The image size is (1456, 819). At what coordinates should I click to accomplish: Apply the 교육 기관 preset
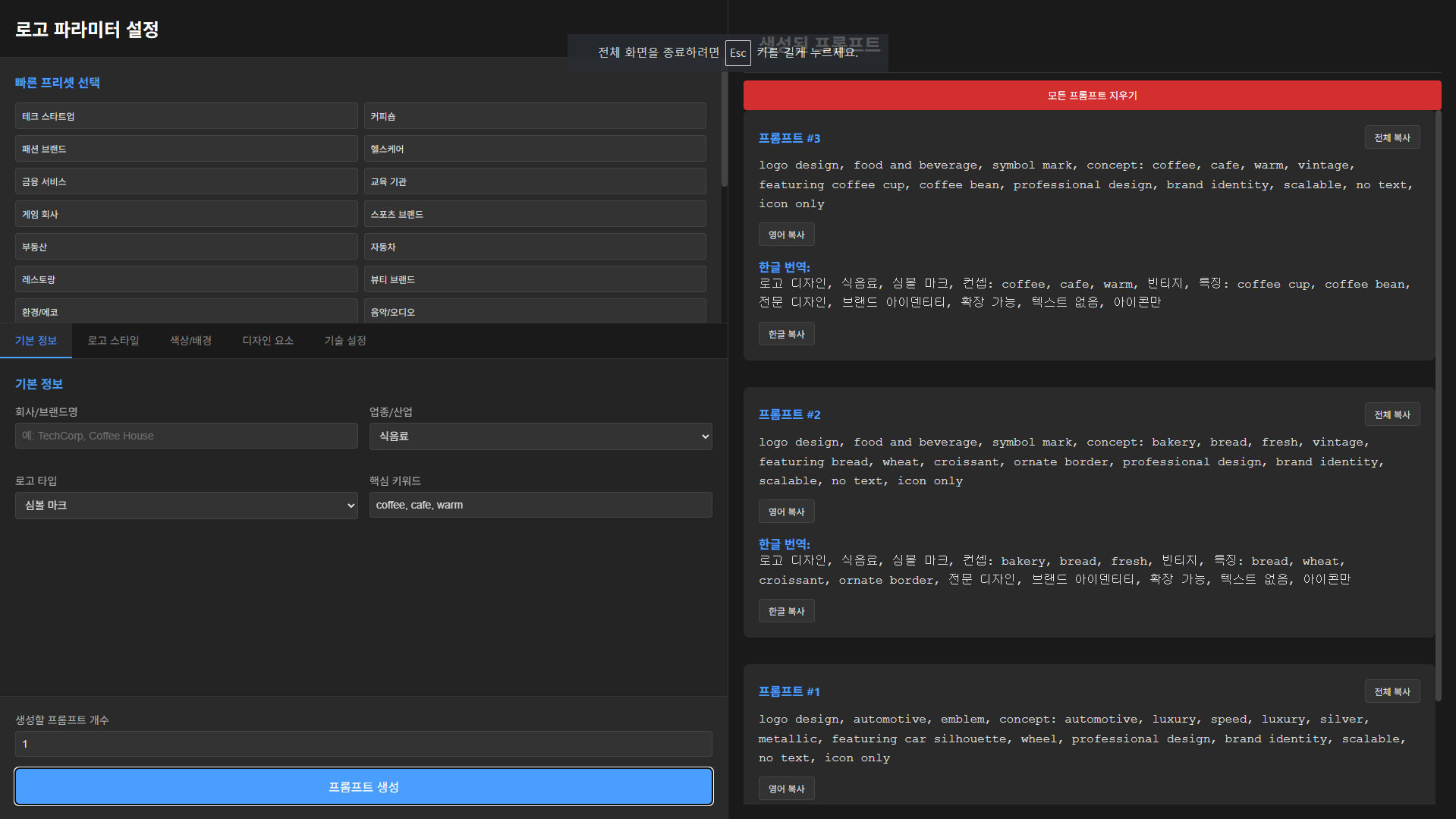point(535,181)
